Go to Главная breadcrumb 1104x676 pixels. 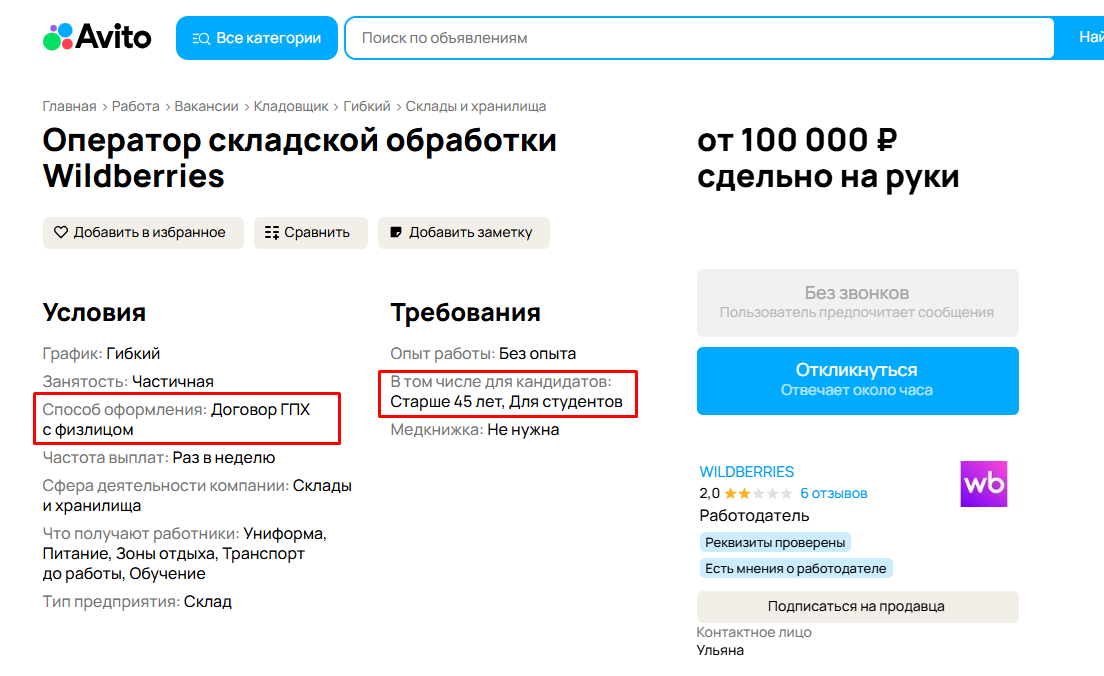[69, 106]
